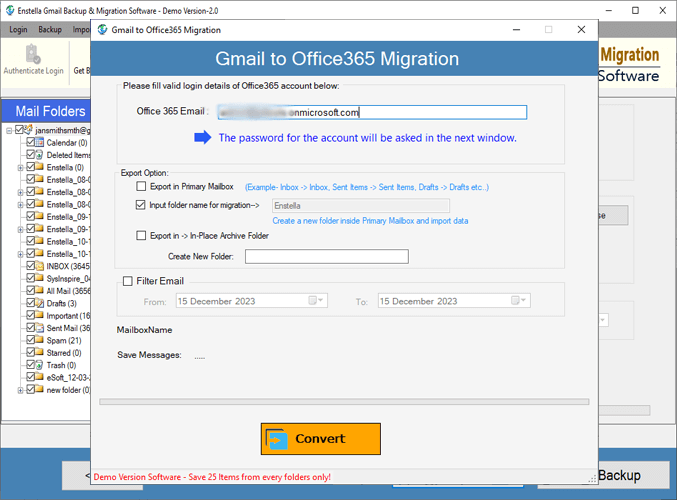Click the blue arrow beside password notice

tap(203, 138)
